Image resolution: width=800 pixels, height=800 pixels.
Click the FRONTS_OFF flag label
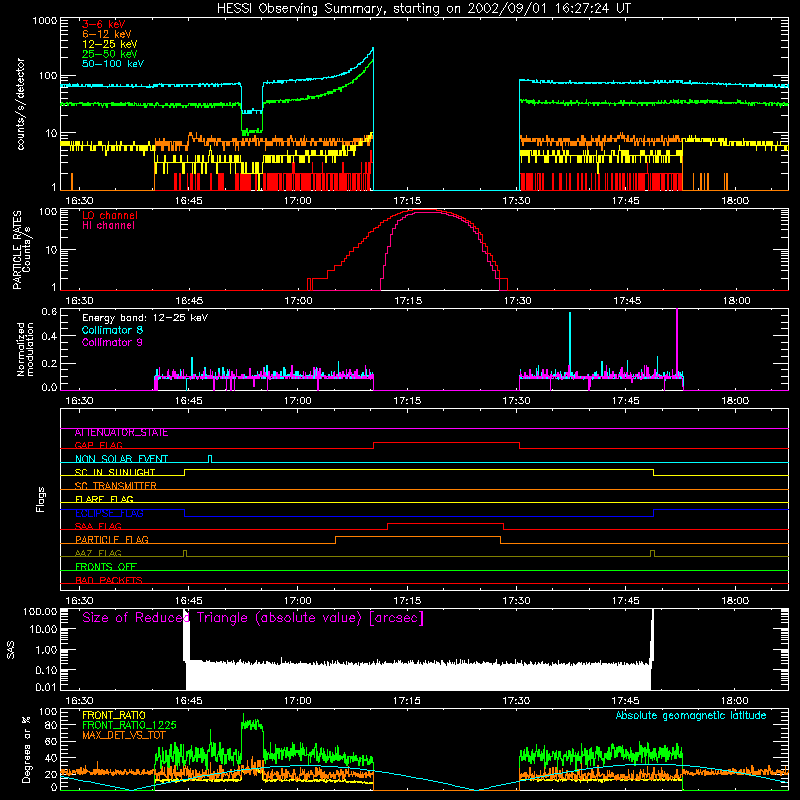[106, 567]
